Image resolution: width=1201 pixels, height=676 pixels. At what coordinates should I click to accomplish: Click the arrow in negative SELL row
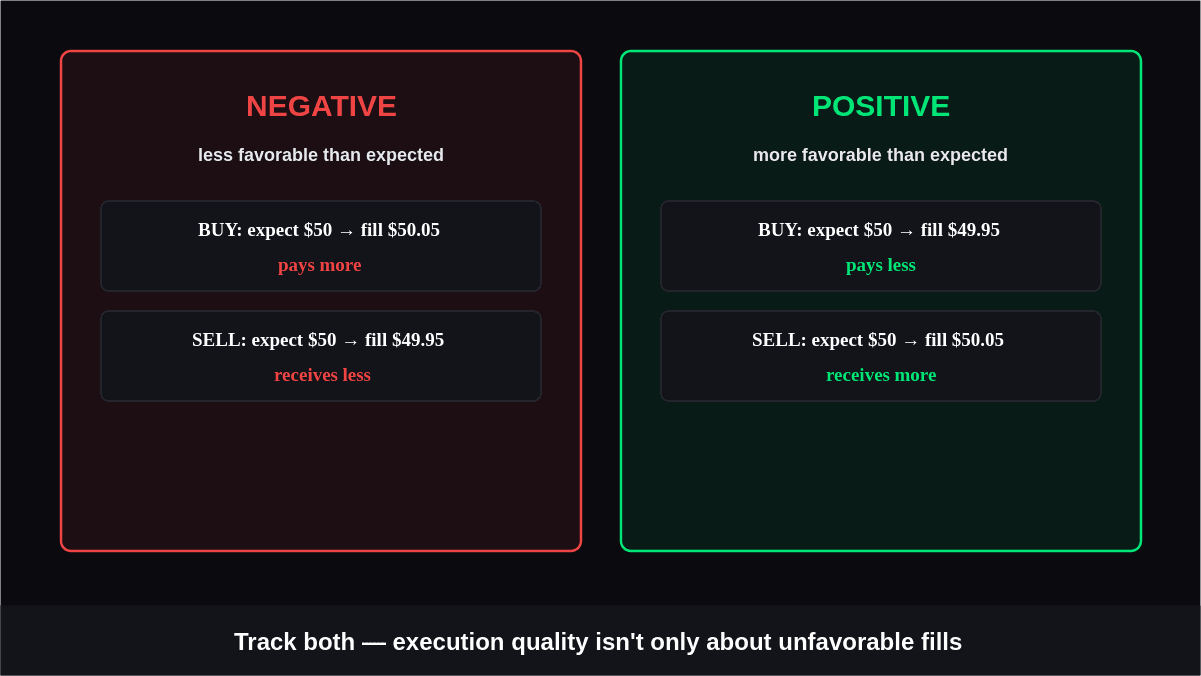click(350, 341)
